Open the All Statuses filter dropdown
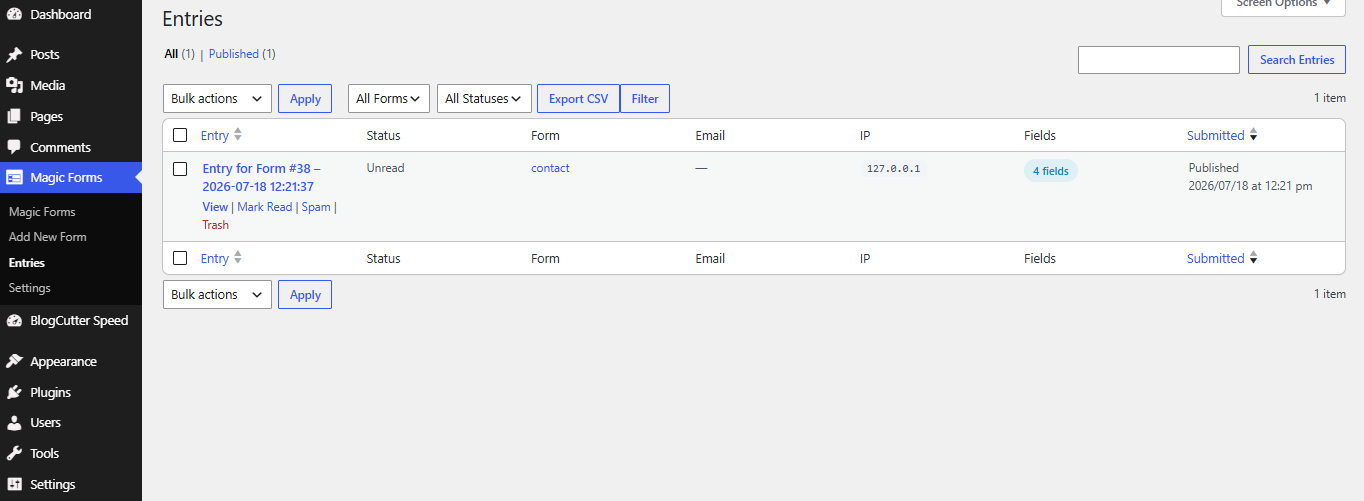The height and width of the screenshot is (501, 1364). coord(483,98)
